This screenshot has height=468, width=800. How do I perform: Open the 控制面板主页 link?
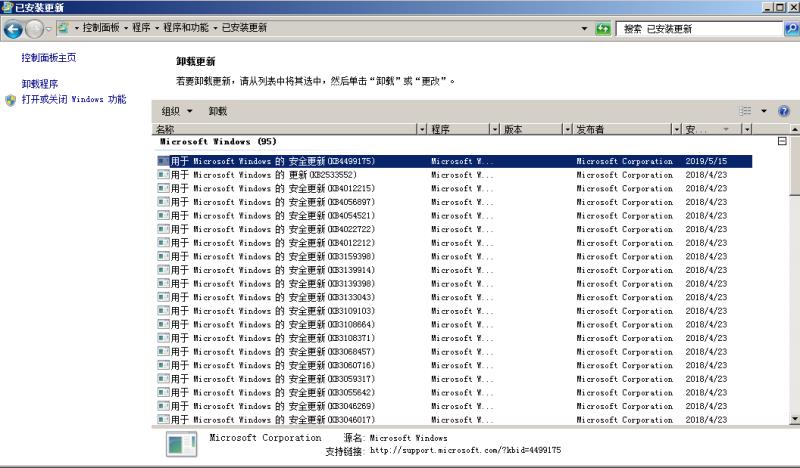(x=48, y=59)
